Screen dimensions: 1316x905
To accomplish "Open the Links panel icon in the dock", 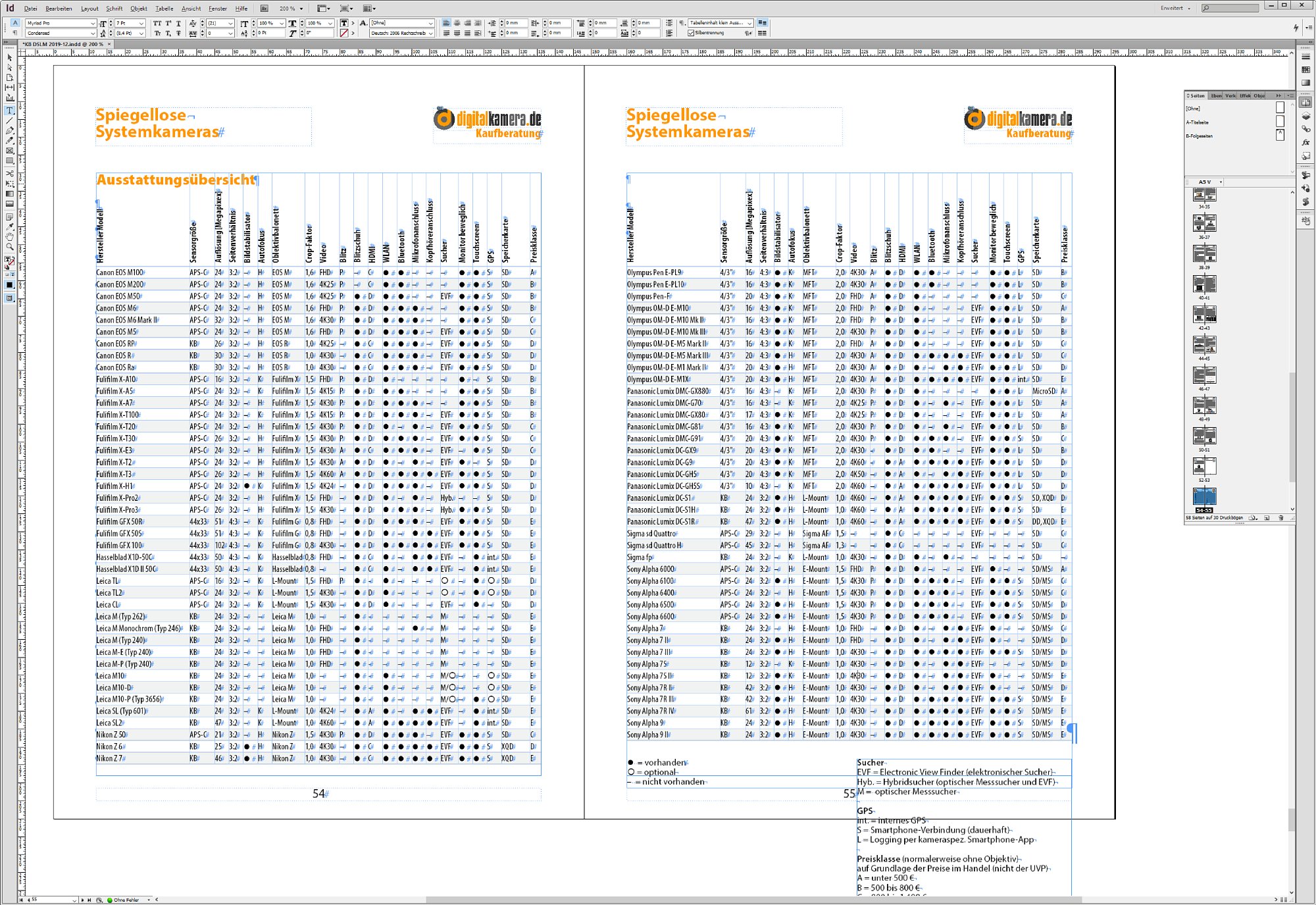I will (x=1305, y=129).
